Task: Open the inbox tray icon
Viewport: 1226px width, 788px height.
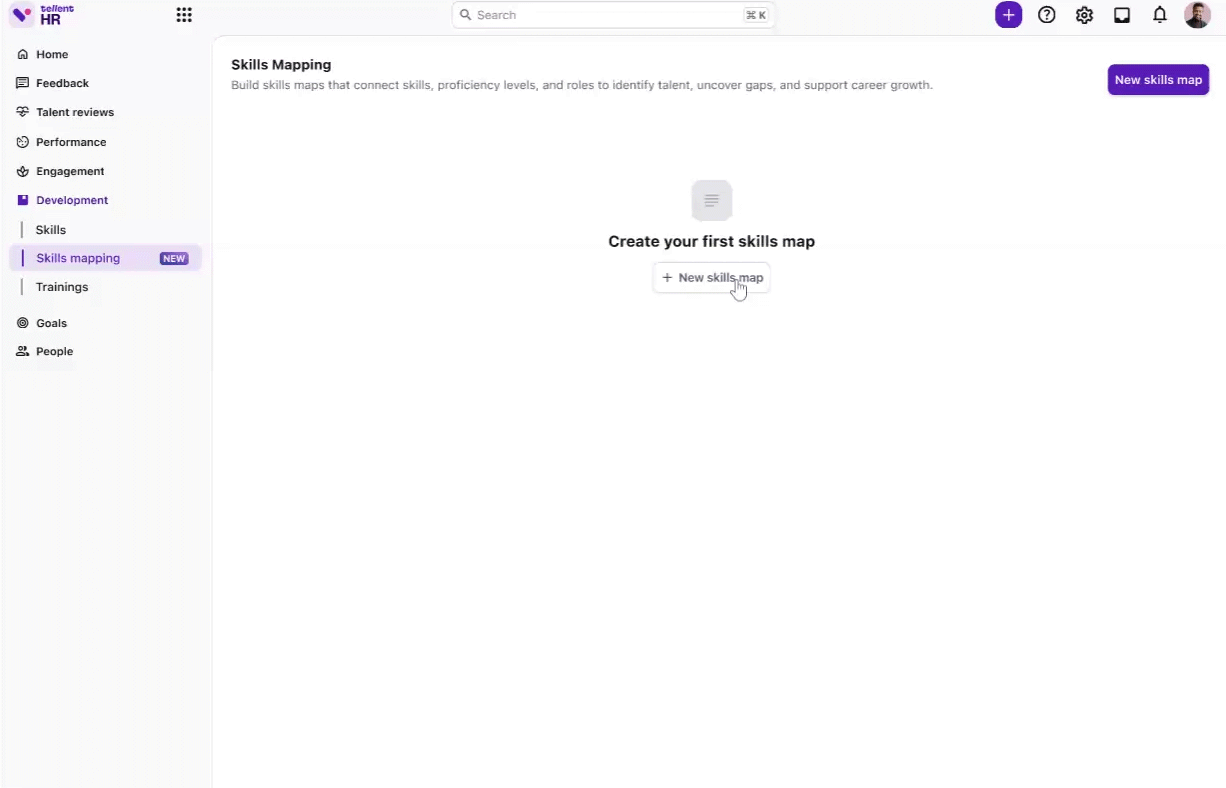Action: (1122, 15)
